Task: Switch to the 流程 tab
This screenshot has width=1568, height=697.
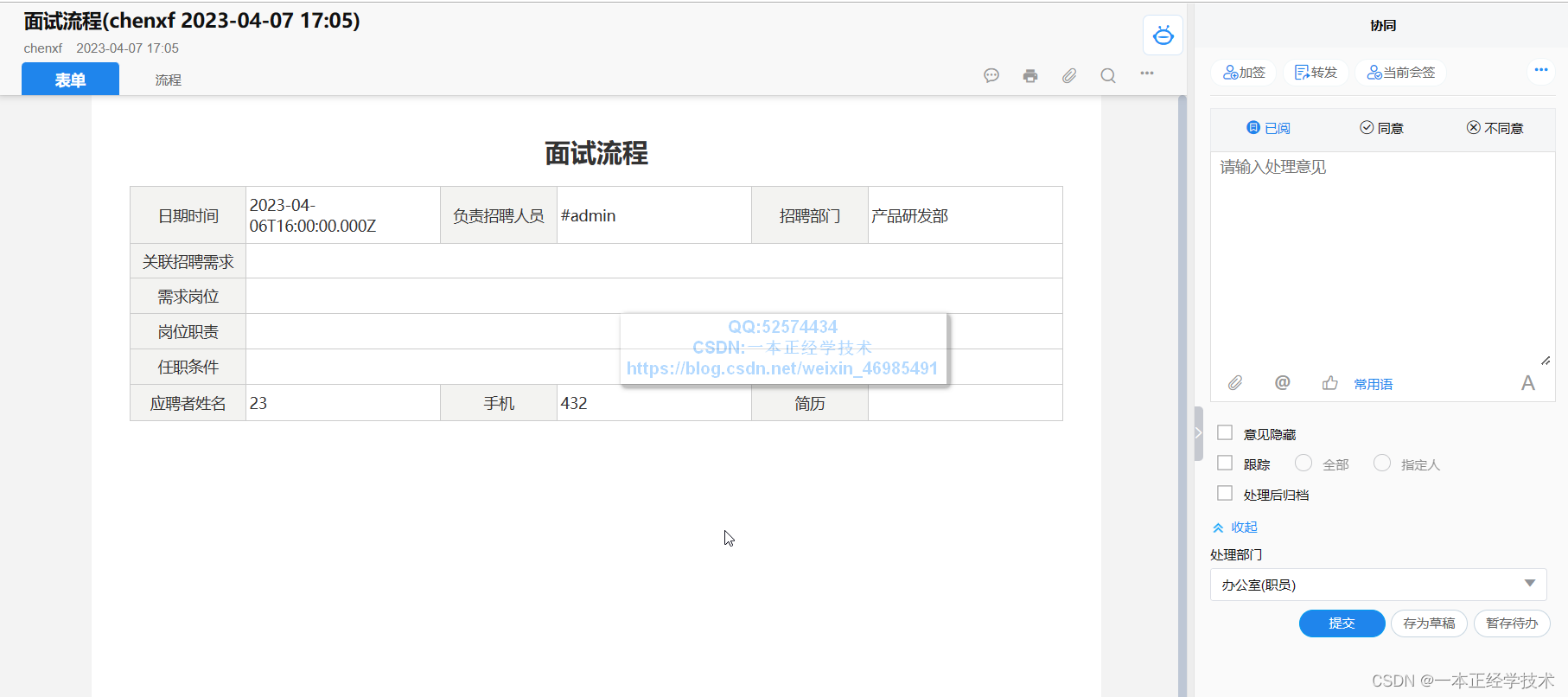Action: pyautogui.click(x=168, y=80)
